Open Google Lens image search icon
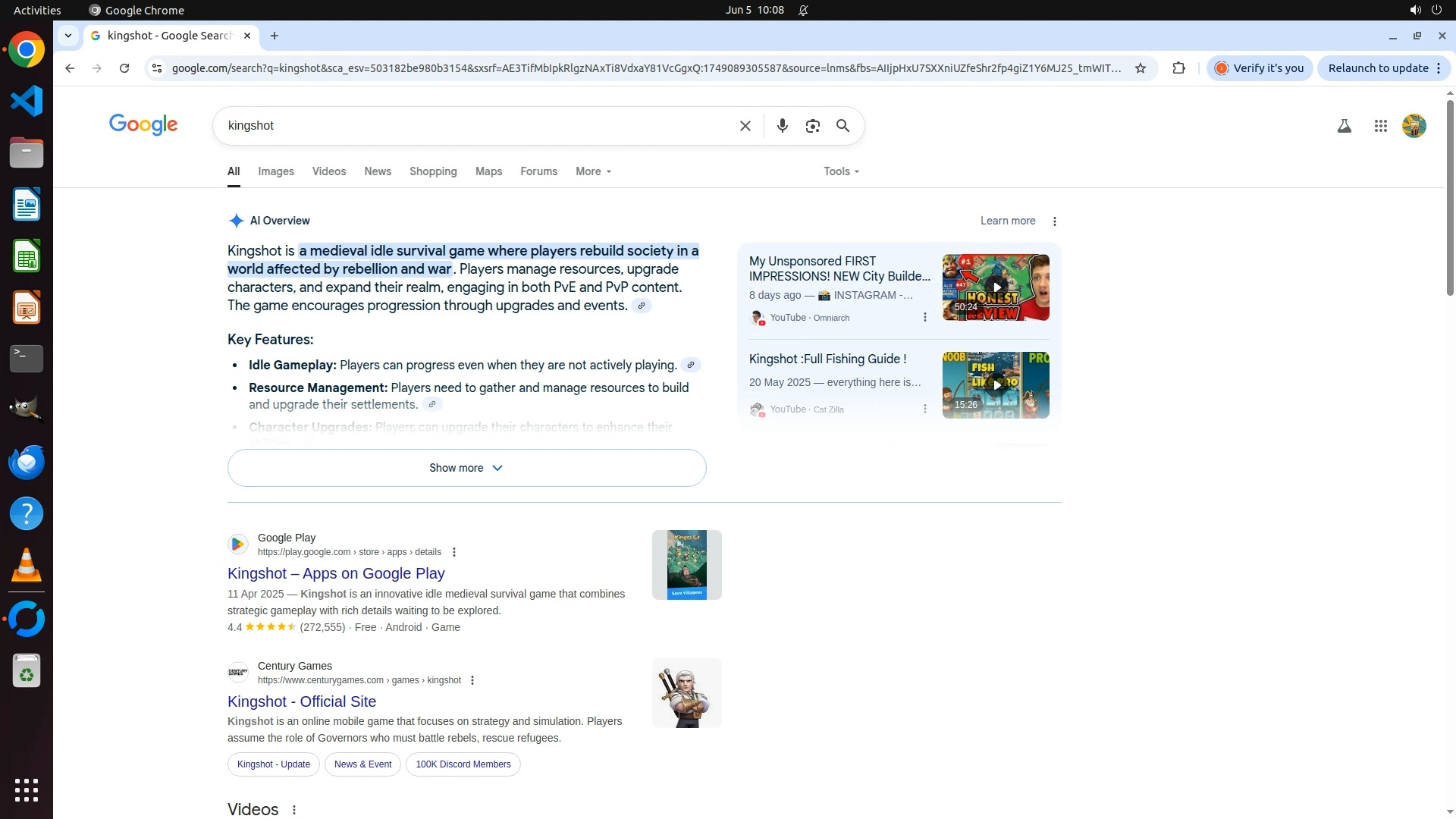Viewport: 1456px width, 819px height. click(812, 126)
